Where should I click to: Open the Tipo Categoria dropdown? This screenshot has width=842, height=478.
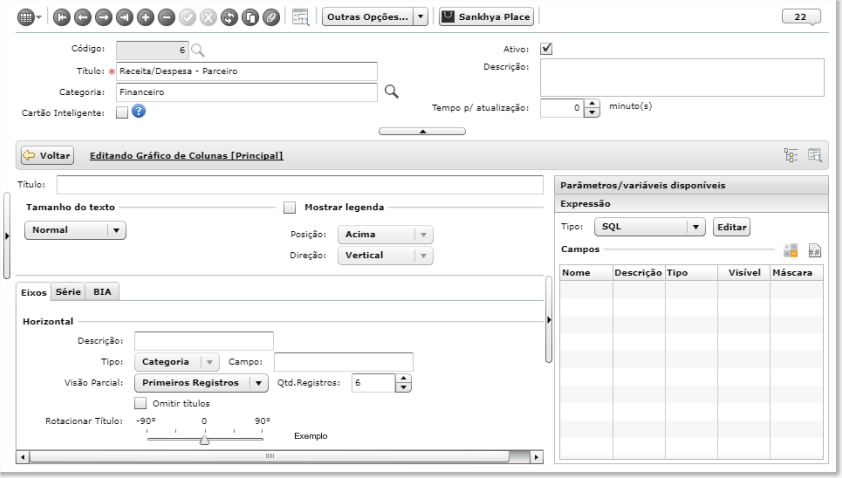click(176, 362)
